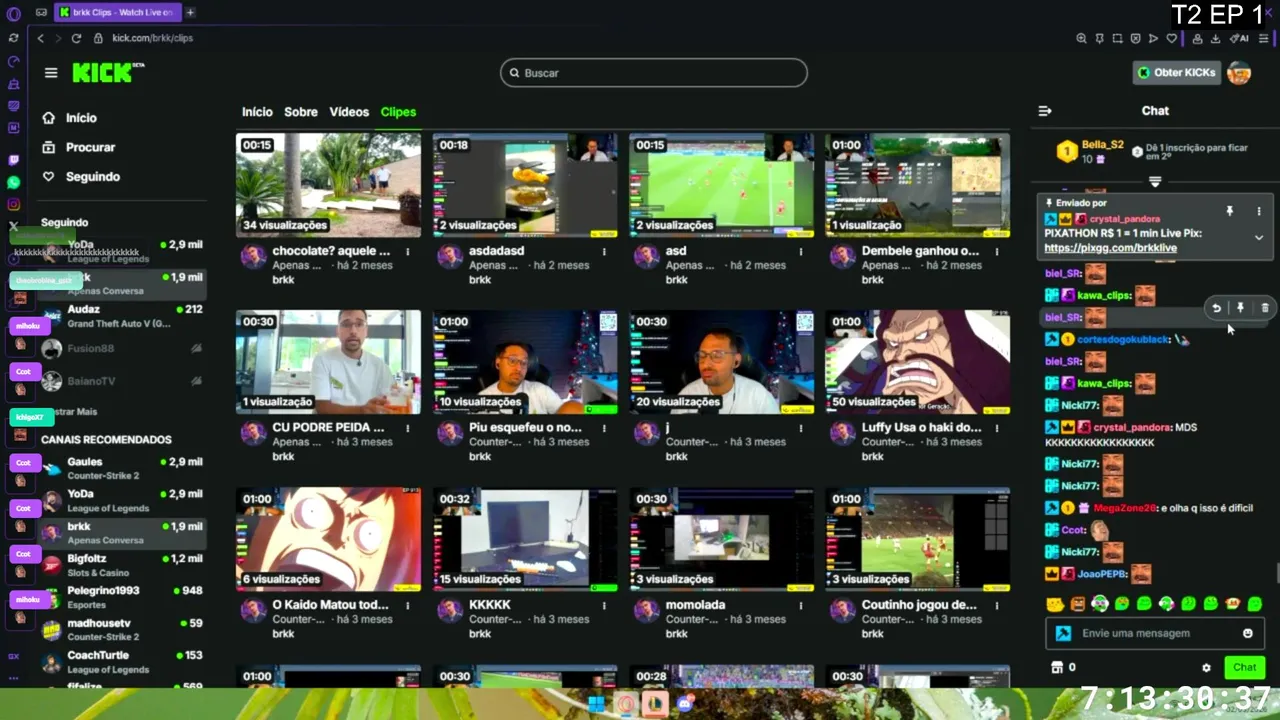Open options for clip 'KKKKK'
This screenshot has width=1280, height=720.
coord(604,605)
